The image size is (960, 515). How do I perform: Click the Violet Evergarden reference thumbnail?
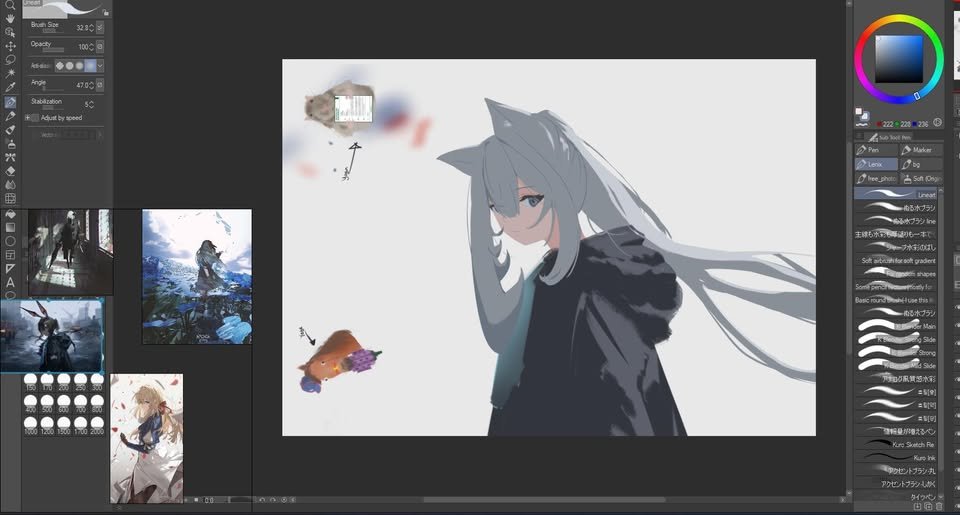point(146,438)
